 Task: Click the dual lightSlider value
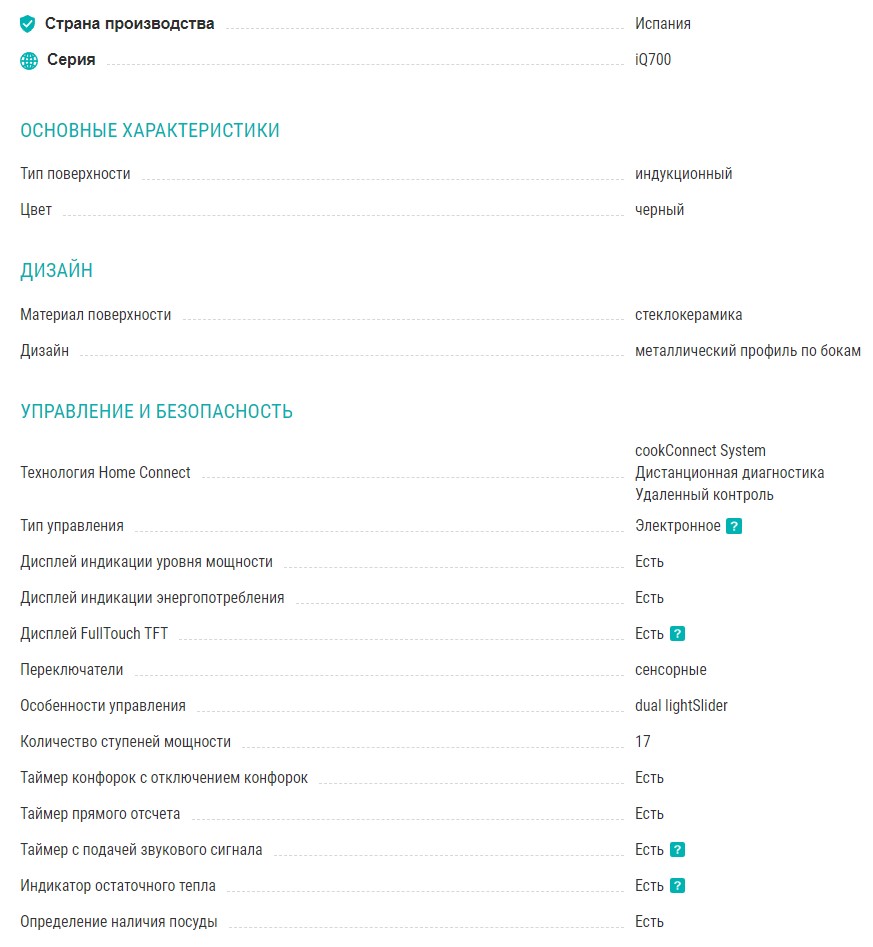pyautogui.click(x=681, y=706)
